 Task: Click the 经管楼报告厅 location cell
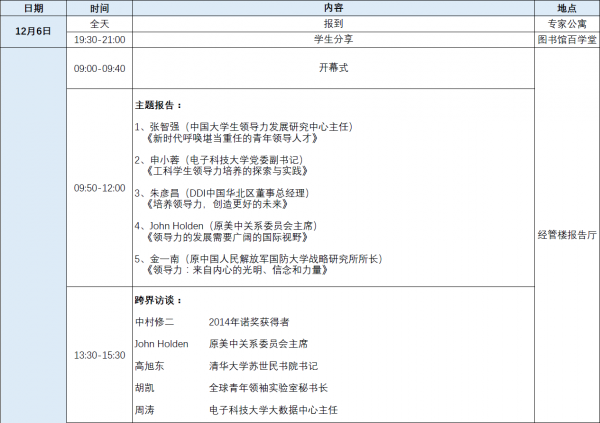tap(566, 236)
